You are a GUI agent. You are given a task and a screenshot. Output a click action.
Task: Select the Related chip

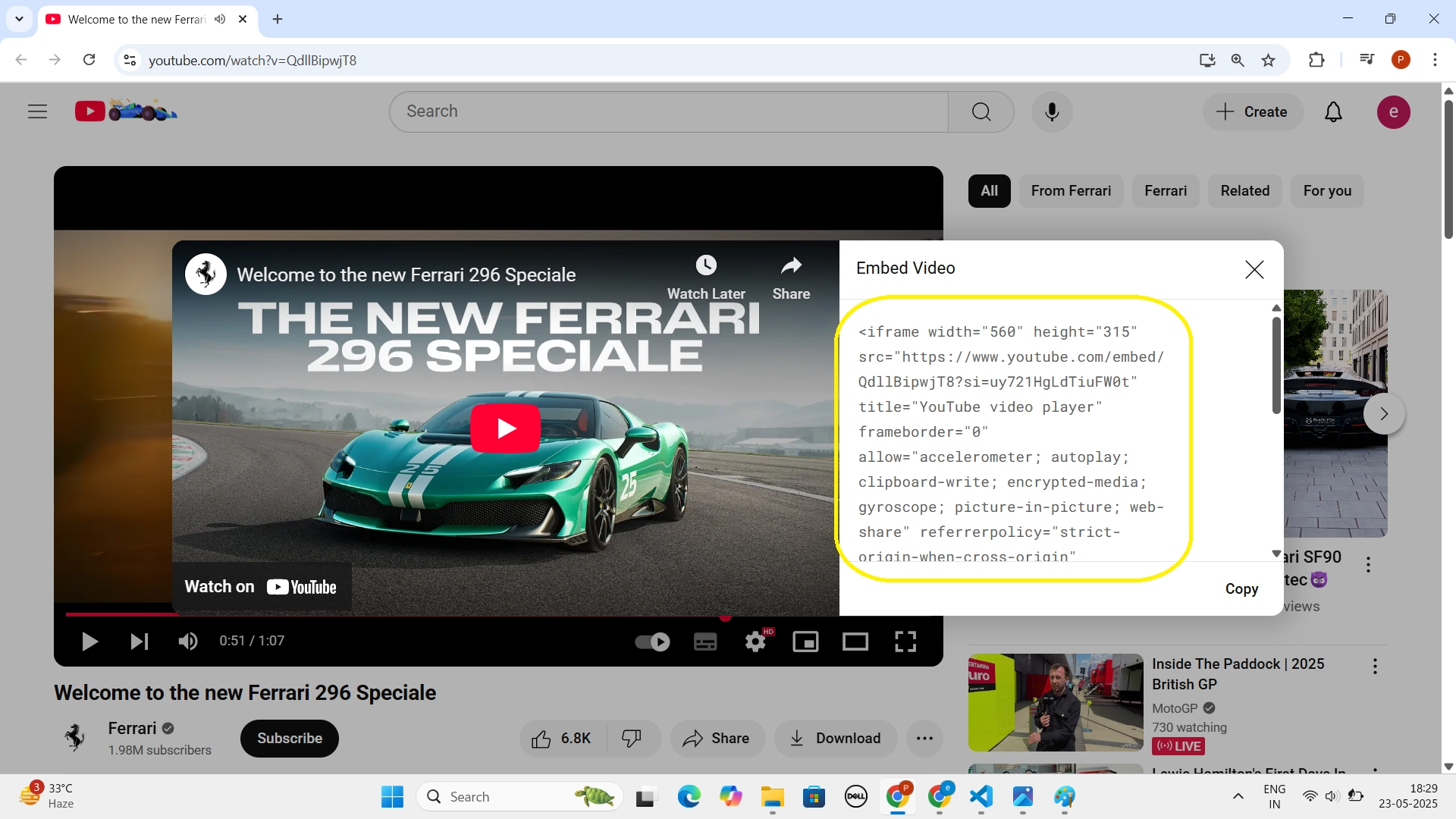1244,191
